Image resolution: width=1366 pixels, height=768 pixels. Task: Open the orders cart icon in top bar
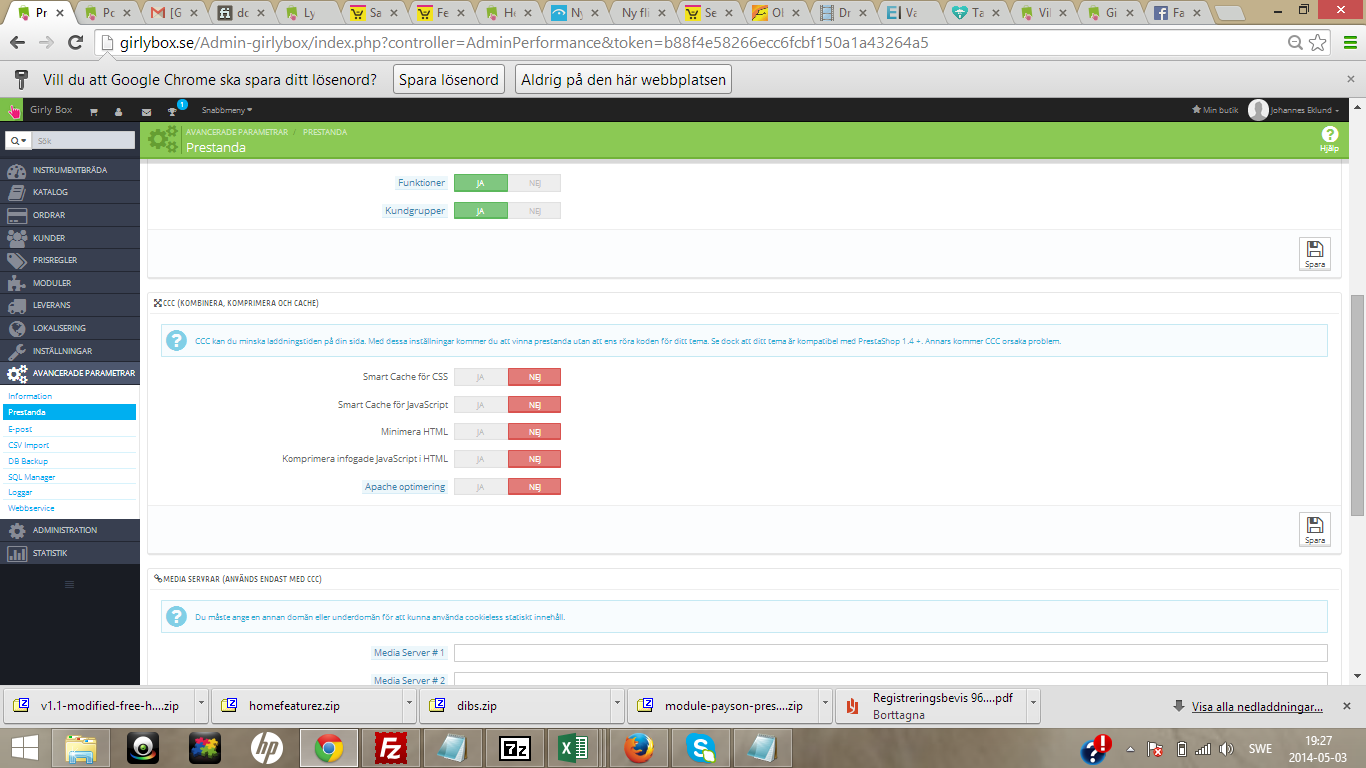(x=94, y=111)
